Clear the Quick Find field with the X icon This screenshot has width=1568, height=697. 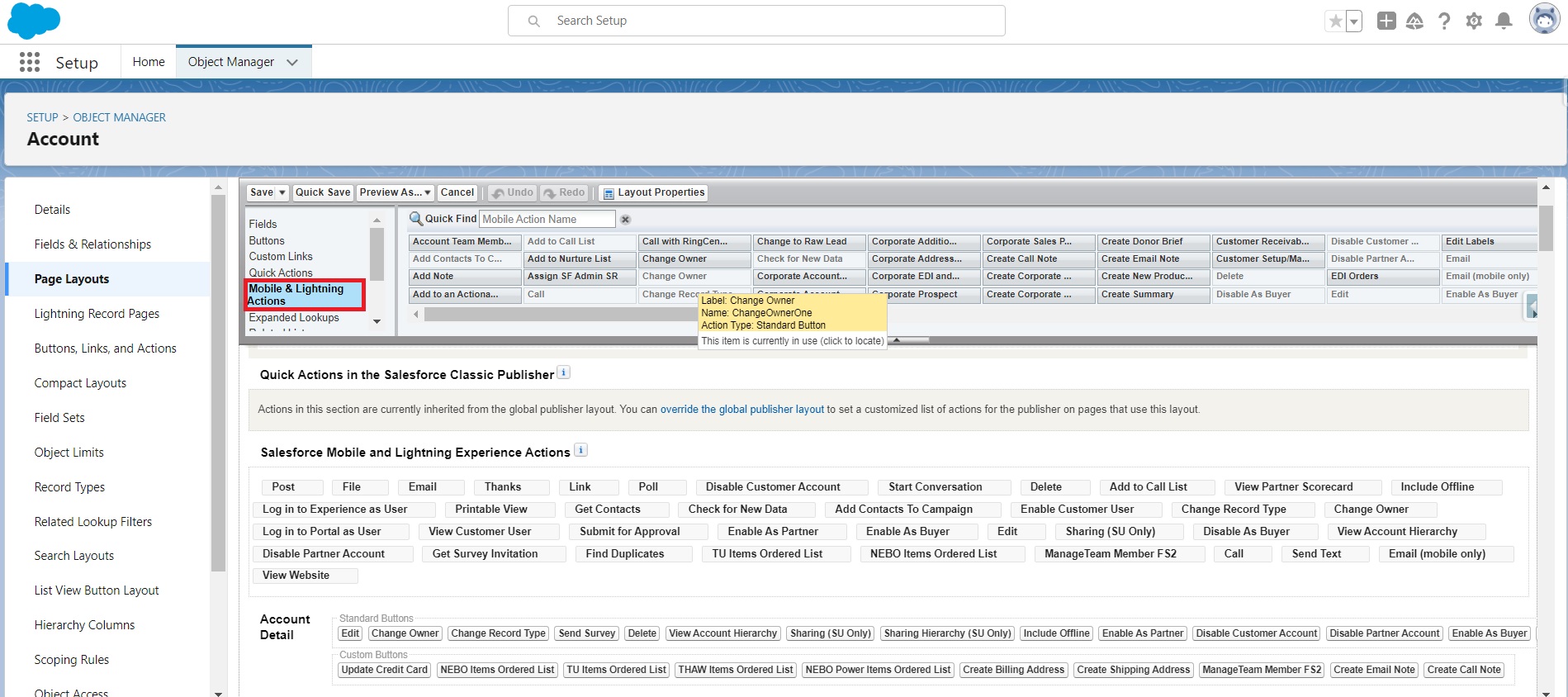click(x=626, y=220)
